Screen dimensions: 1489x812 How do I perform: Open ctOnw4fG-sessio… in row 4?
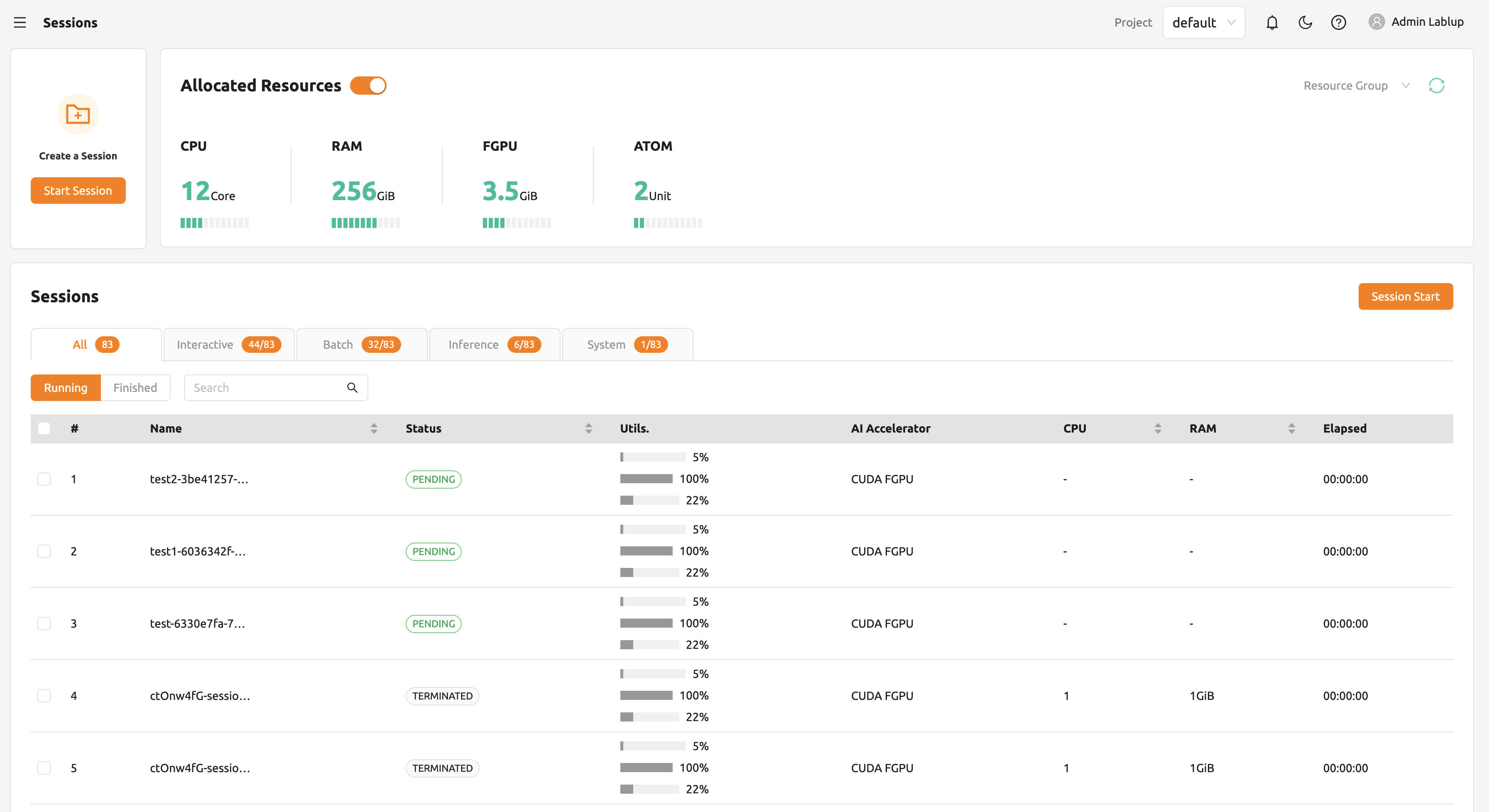(200, 696)
